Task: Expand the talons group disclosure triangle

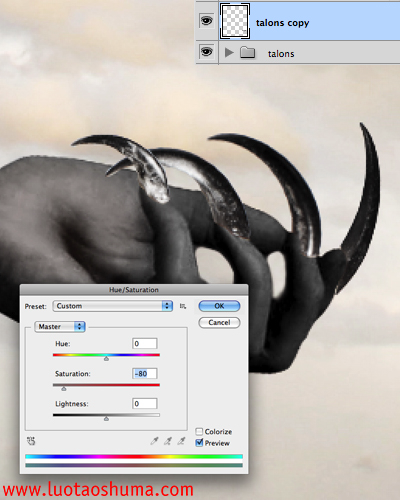Action: coord(229,53)
